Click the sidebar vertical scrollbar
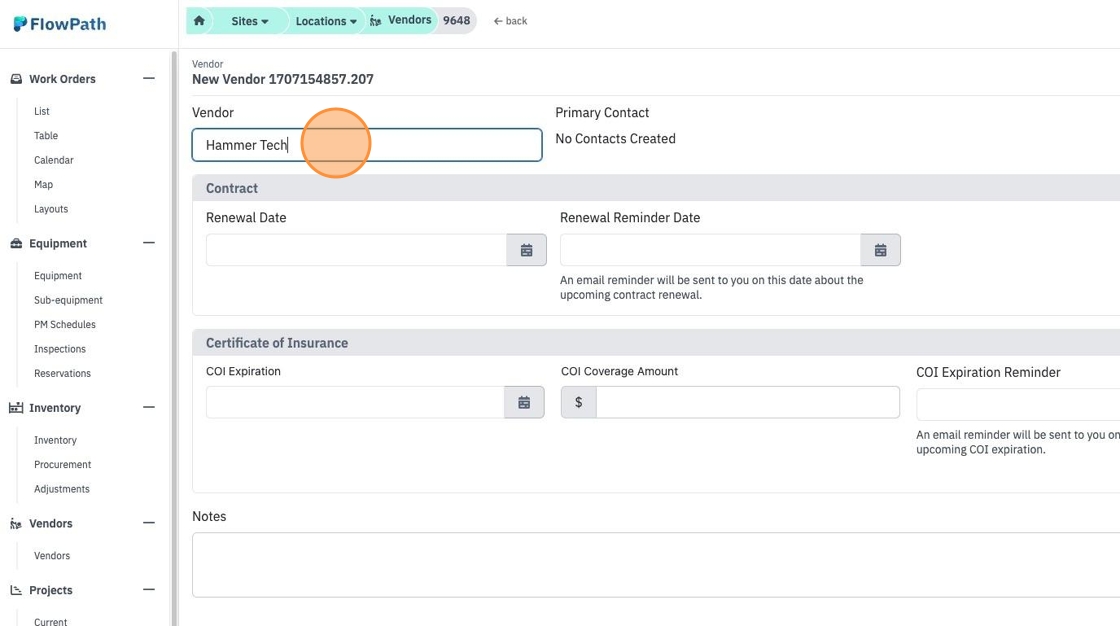This screenshot has width=1120, height=626. pos(173,337)
